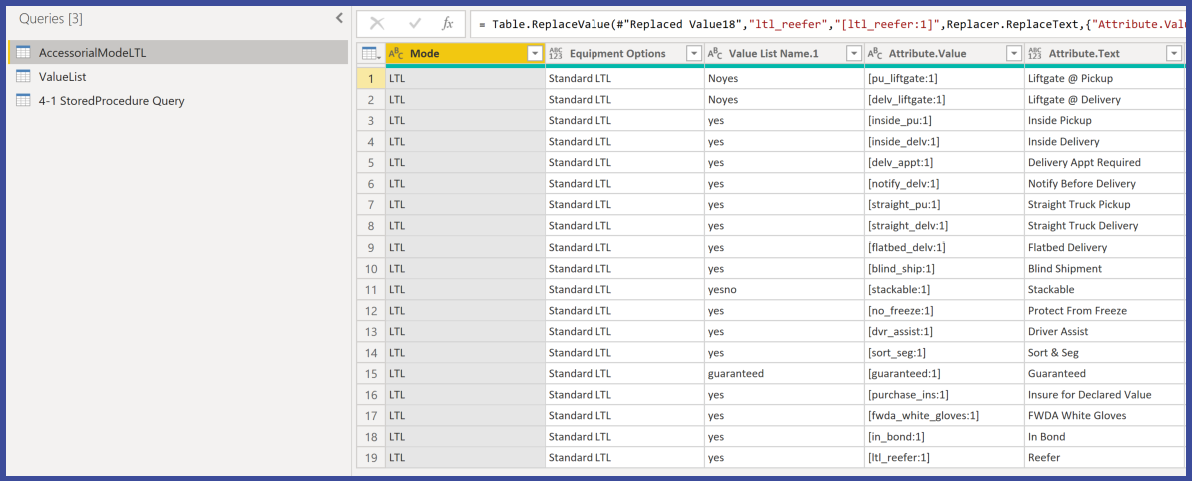This screenshot has width=1192, height=482.
Task: Open the Attribute.Text filter dropdown
Action: 1173,53
